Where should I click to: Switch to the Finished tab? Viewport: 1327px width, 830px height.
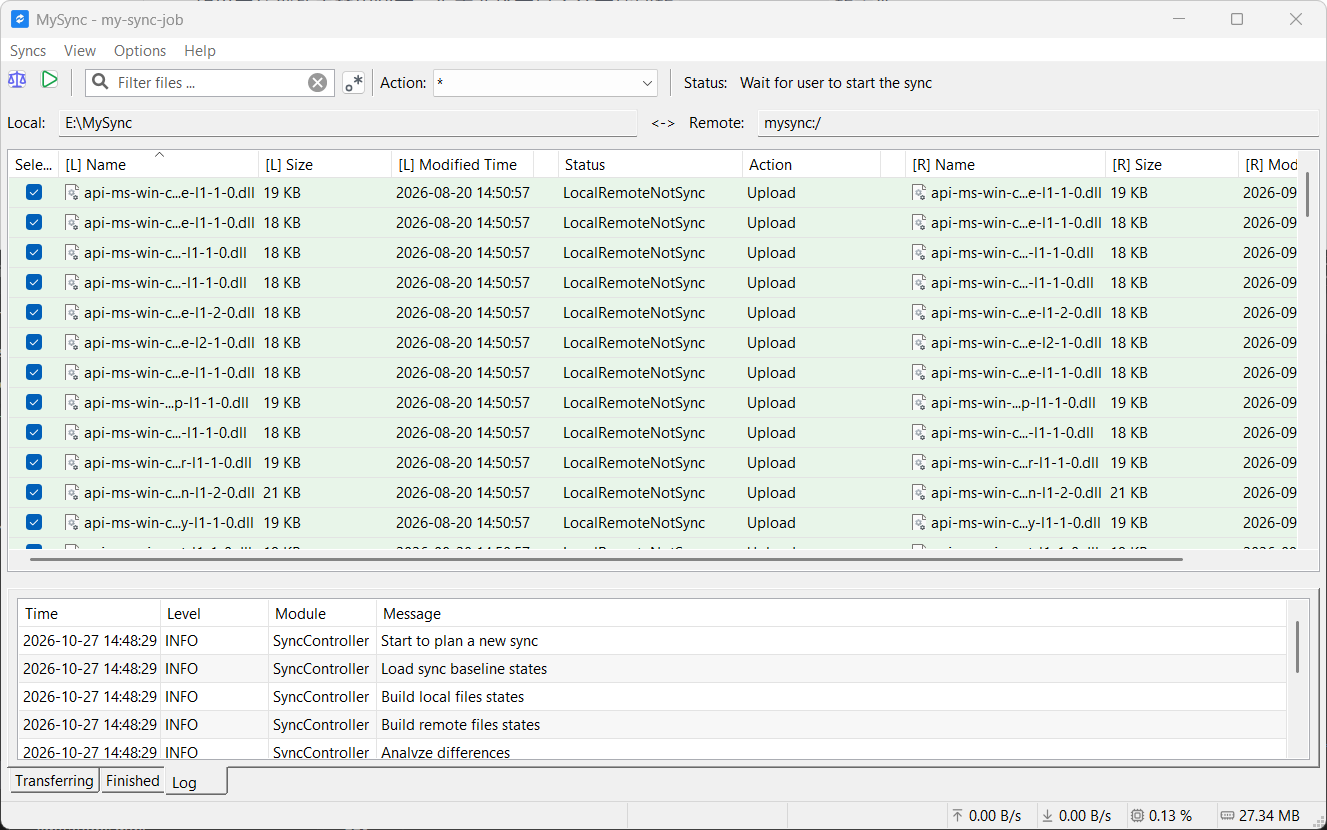132,781
